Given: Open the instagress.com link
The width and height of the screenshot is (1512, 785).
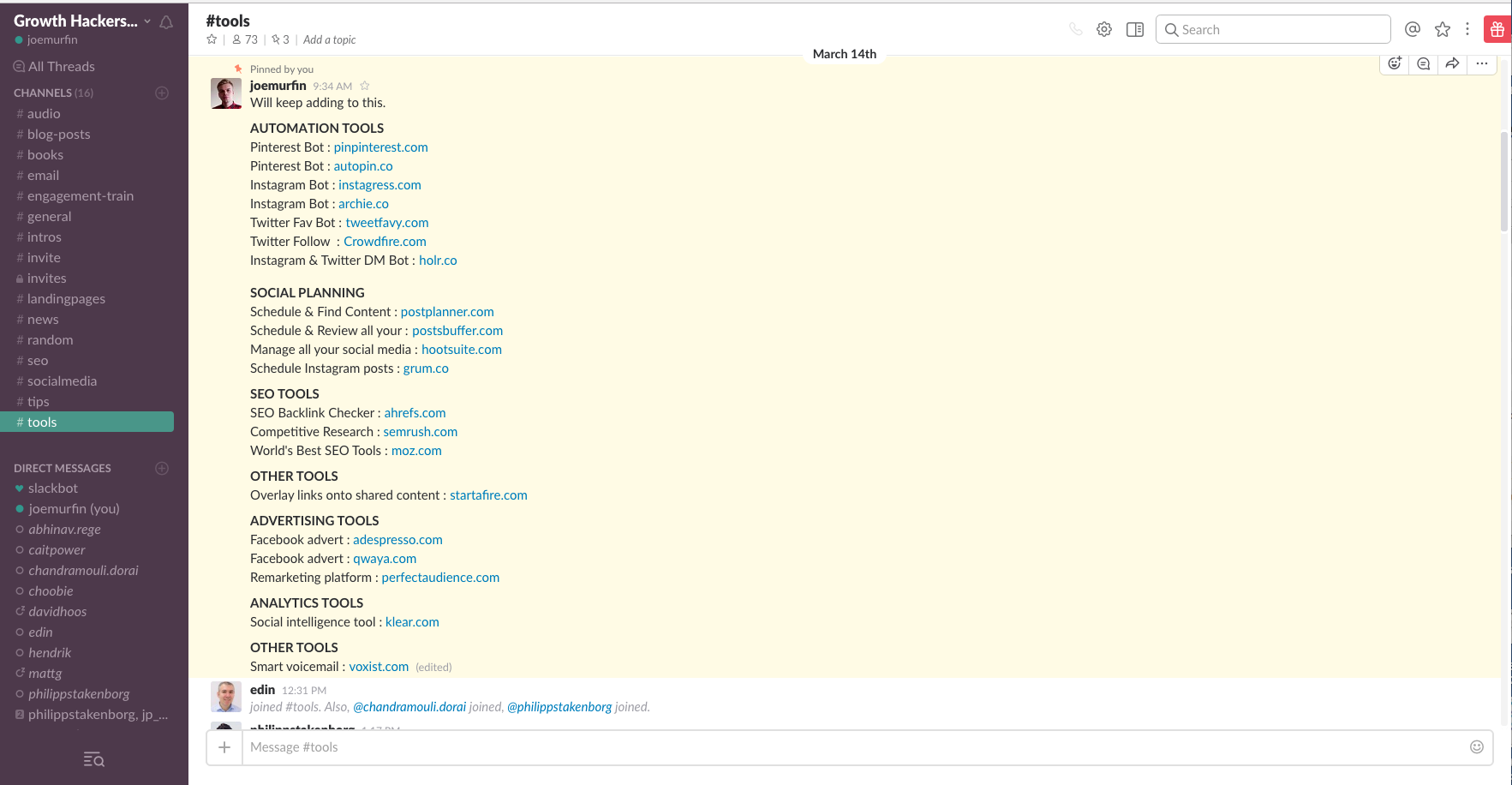Looking at the screenshot, I should [379, 185].
